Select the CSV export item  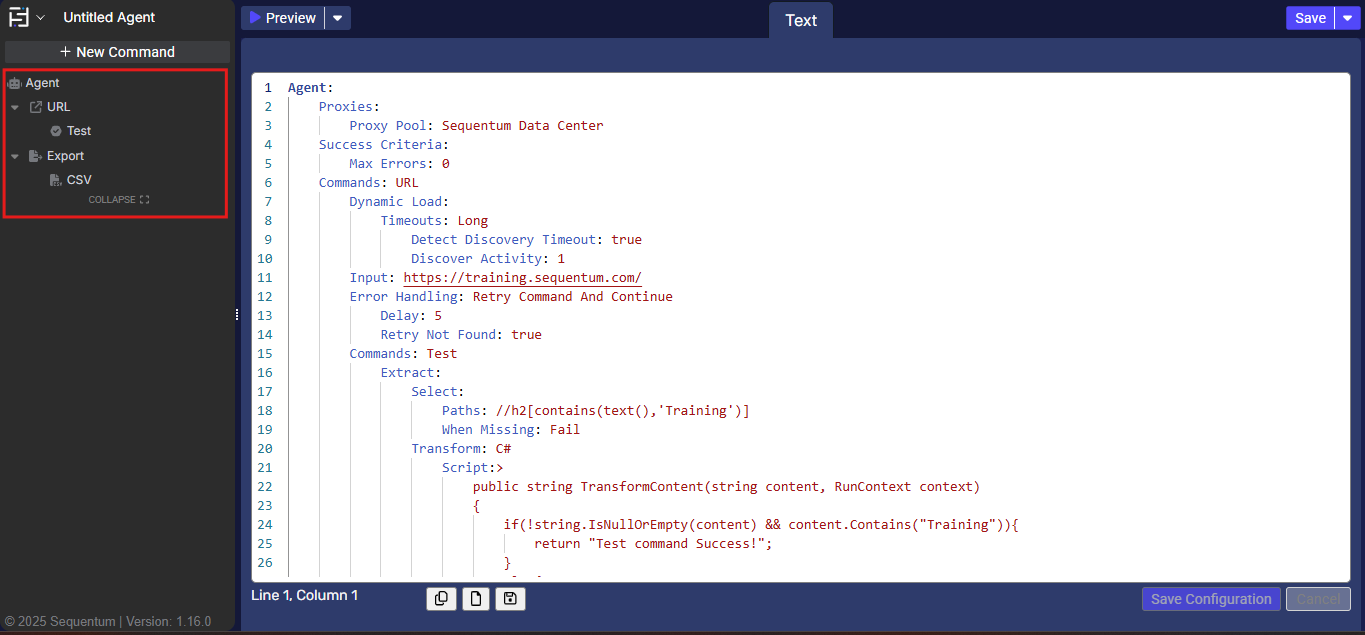79,180
